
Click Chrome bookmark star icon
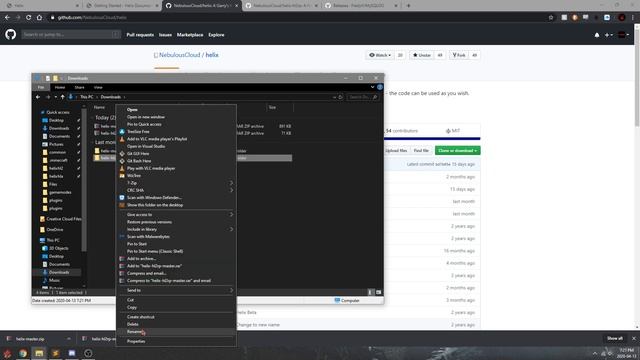[551, 18]
